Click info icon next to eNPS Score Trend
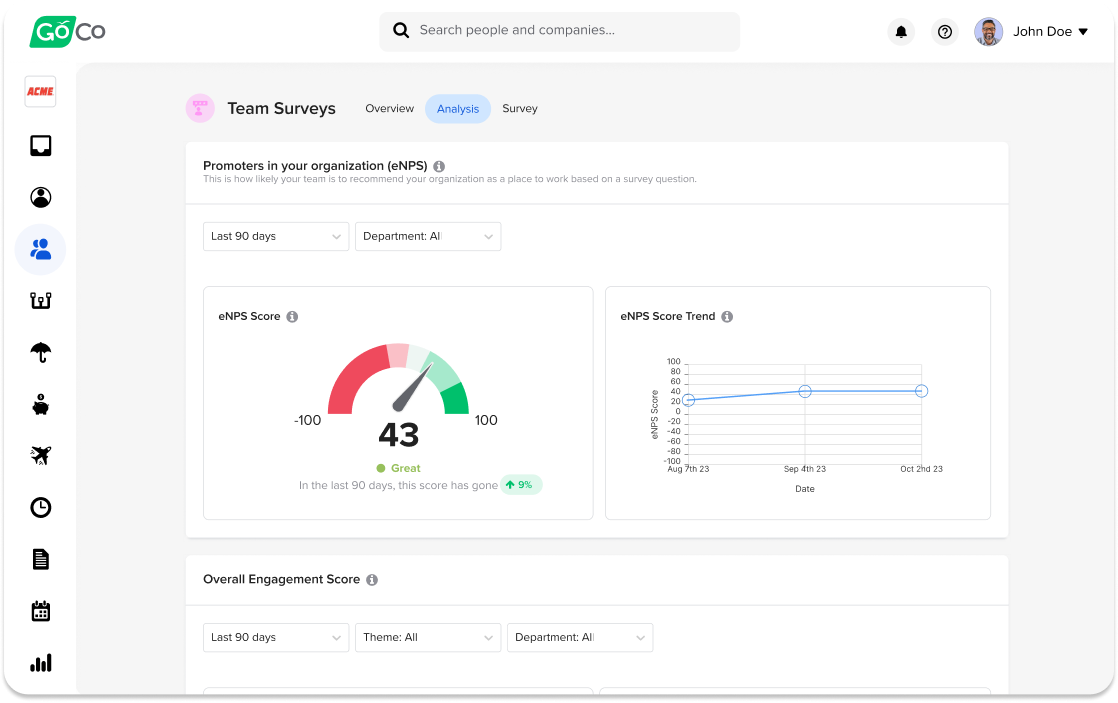Image resolution: width=1118 pixels, height=703 pixels. [x=727, y=317]
